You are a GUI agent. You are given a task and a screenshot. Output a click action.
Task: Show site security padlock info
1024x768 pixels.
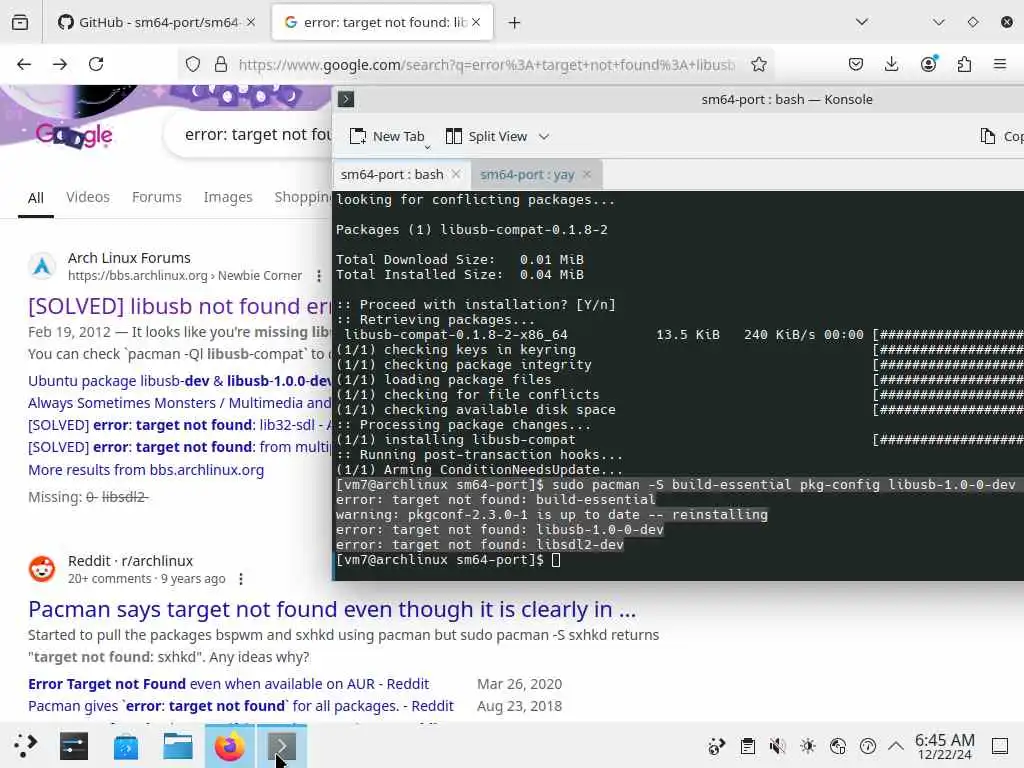pyautogui.click(x=221, y=64)
